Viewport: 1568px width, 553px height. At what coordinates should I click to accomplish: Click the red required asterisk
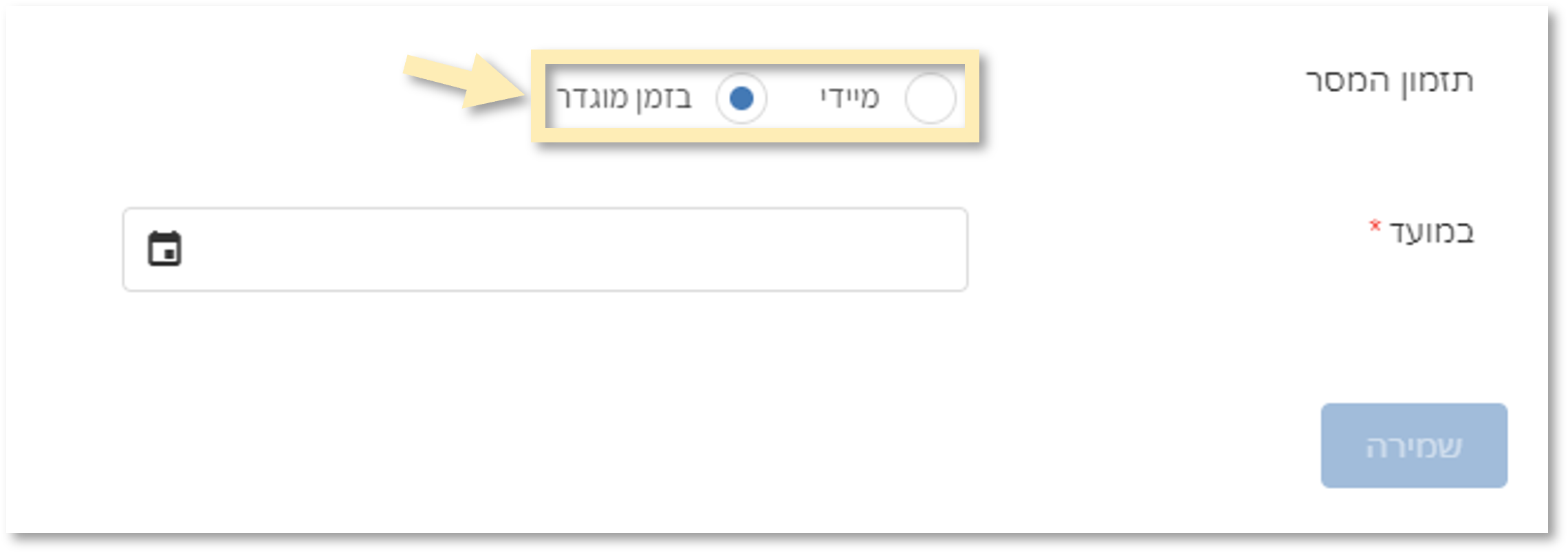pyautogui.click(x=1374, y=226)
